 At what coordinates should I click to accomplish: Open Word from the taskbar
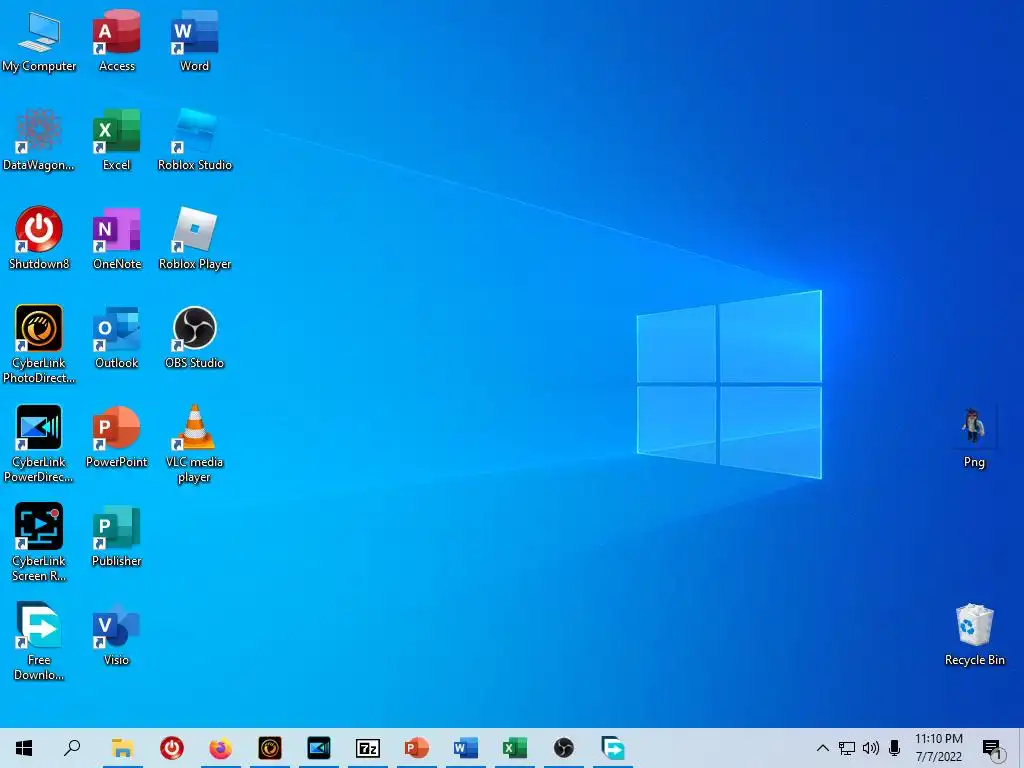(466, 748)
